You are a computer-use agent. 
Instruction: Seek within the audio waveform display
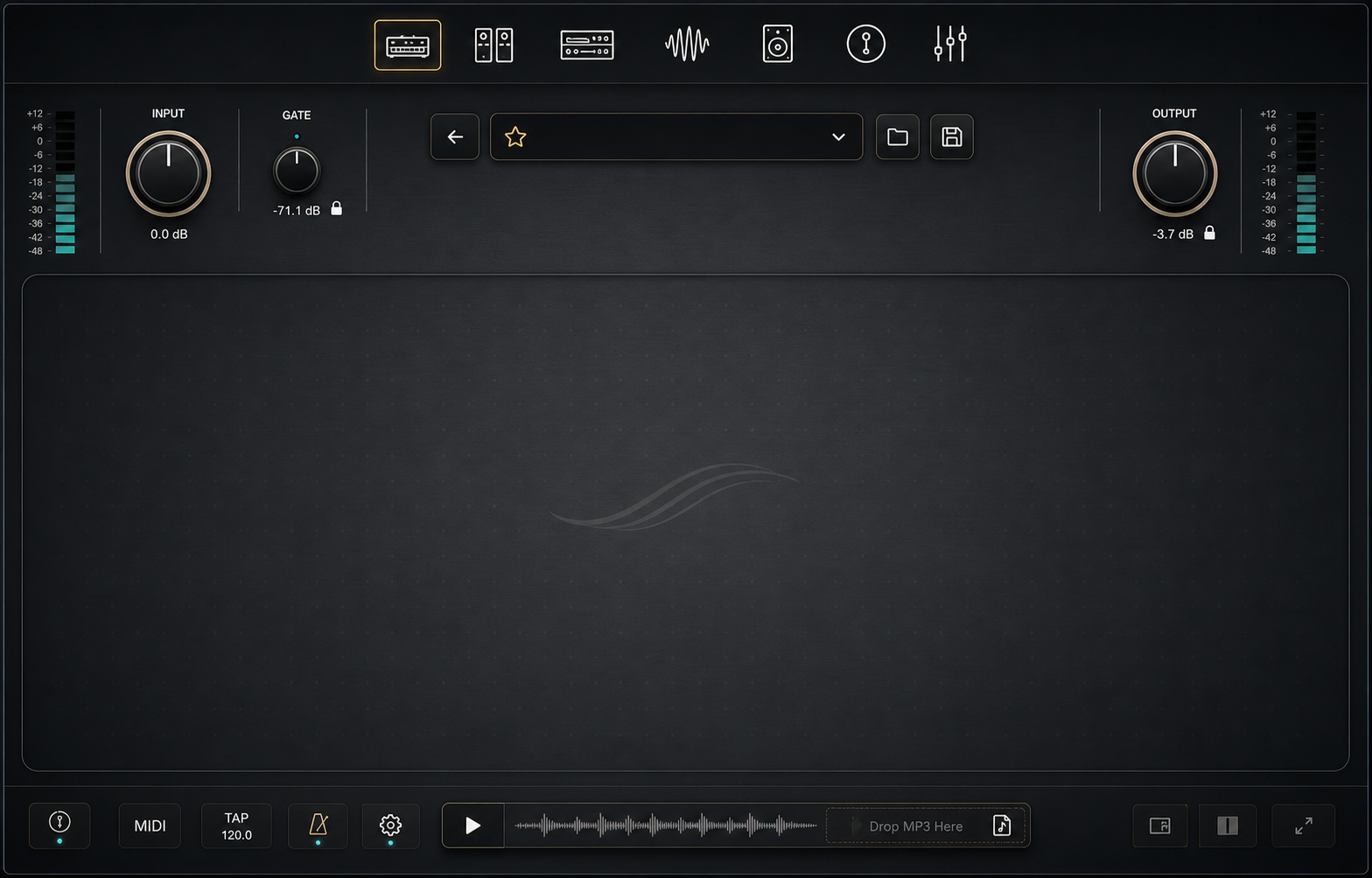[665, 825]
